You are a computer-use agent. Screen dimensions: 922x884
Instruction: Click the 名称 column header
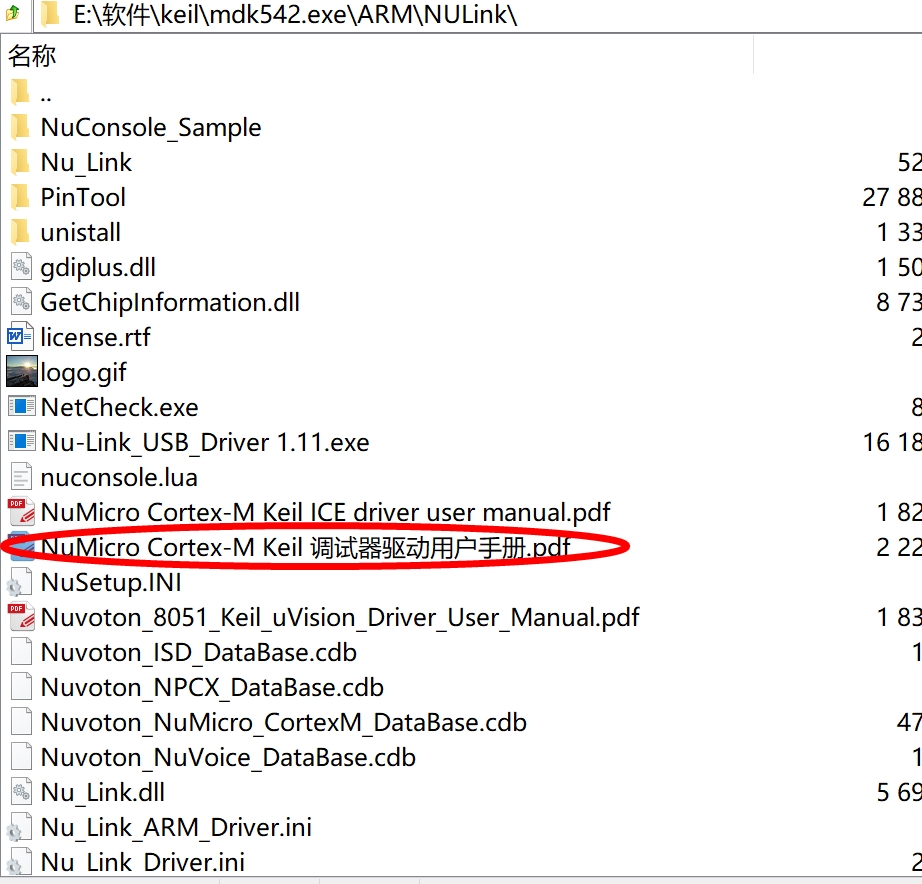[x=32, y=56]
